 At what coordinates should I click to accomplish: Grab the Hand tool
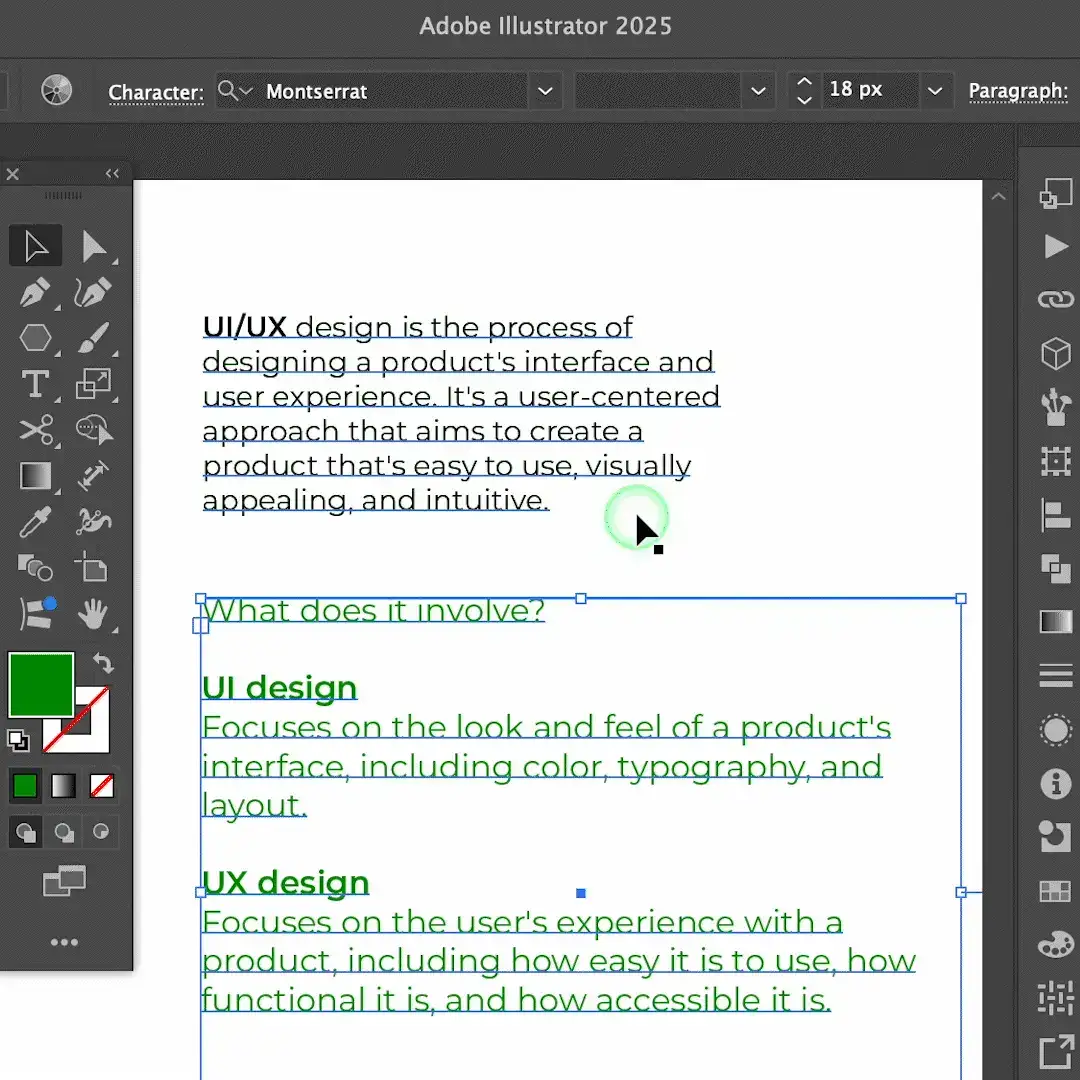95,614
